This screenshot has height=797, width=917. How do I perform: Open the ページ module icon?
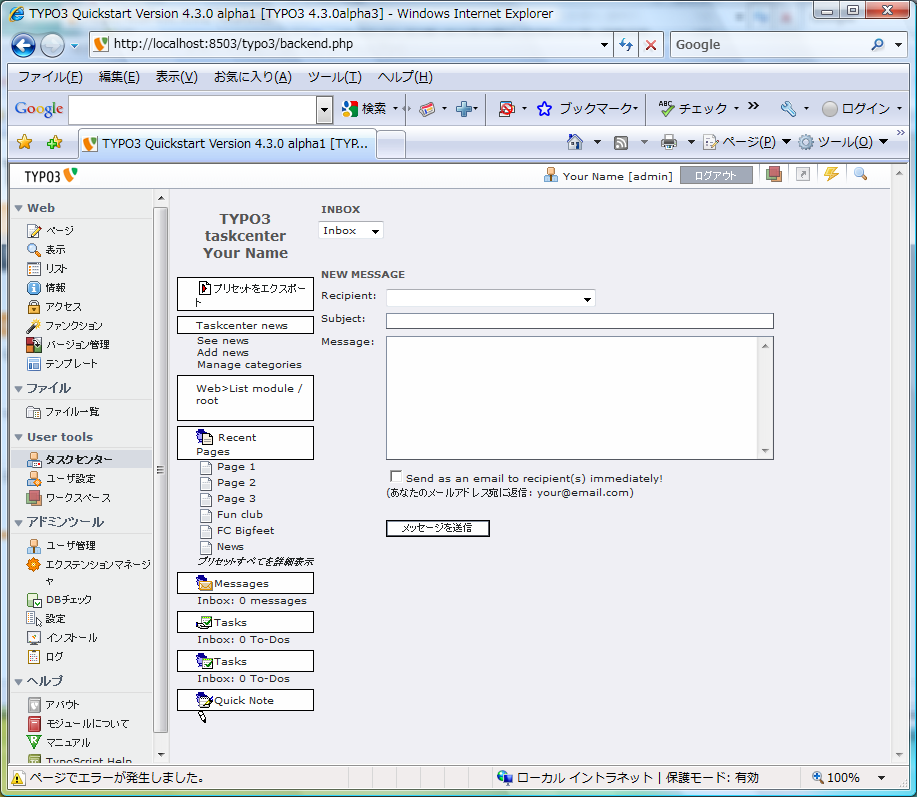34,230
